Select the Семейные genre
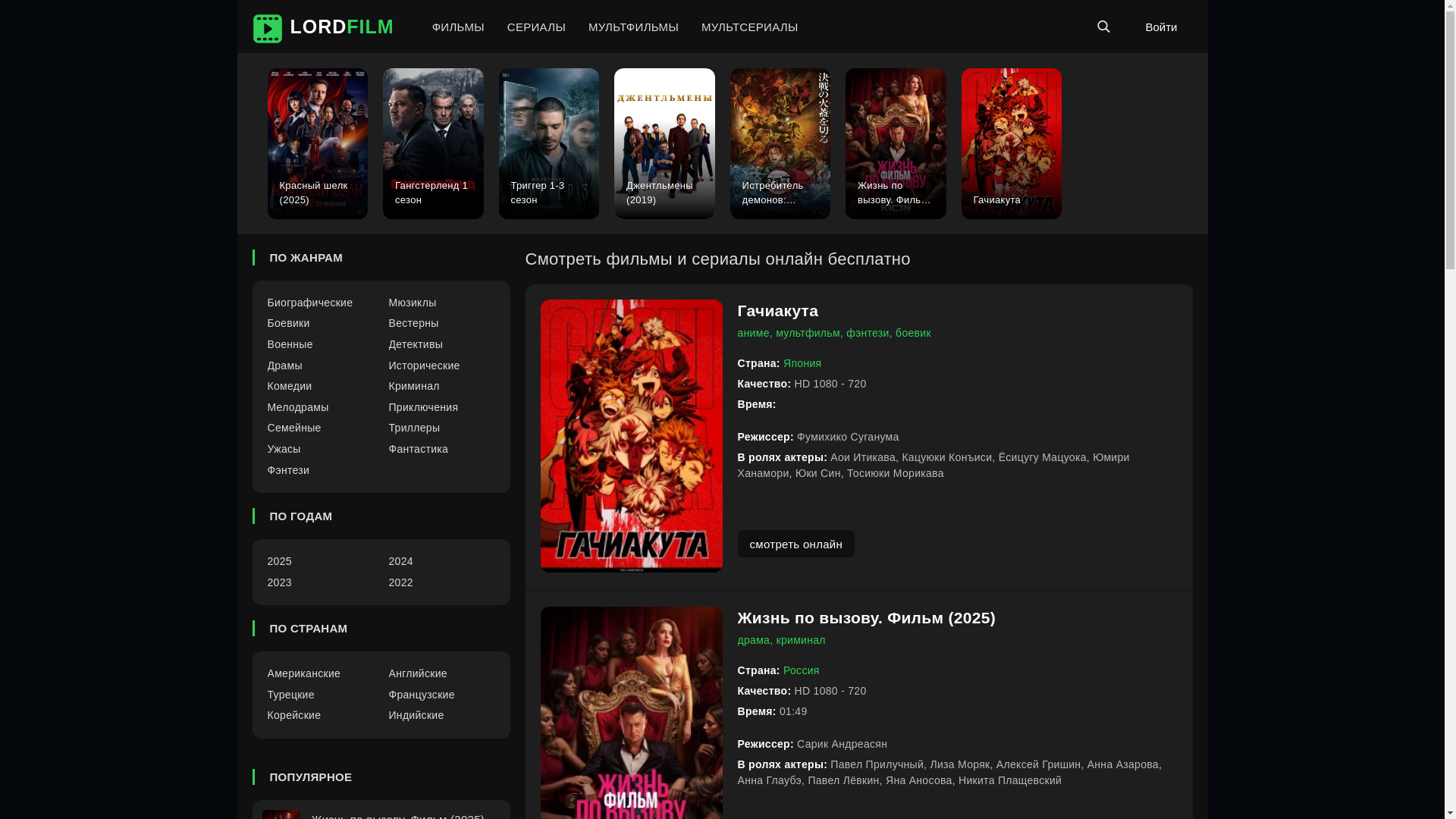The height and width of the screenshot is (819, 1456). [293, 428]
